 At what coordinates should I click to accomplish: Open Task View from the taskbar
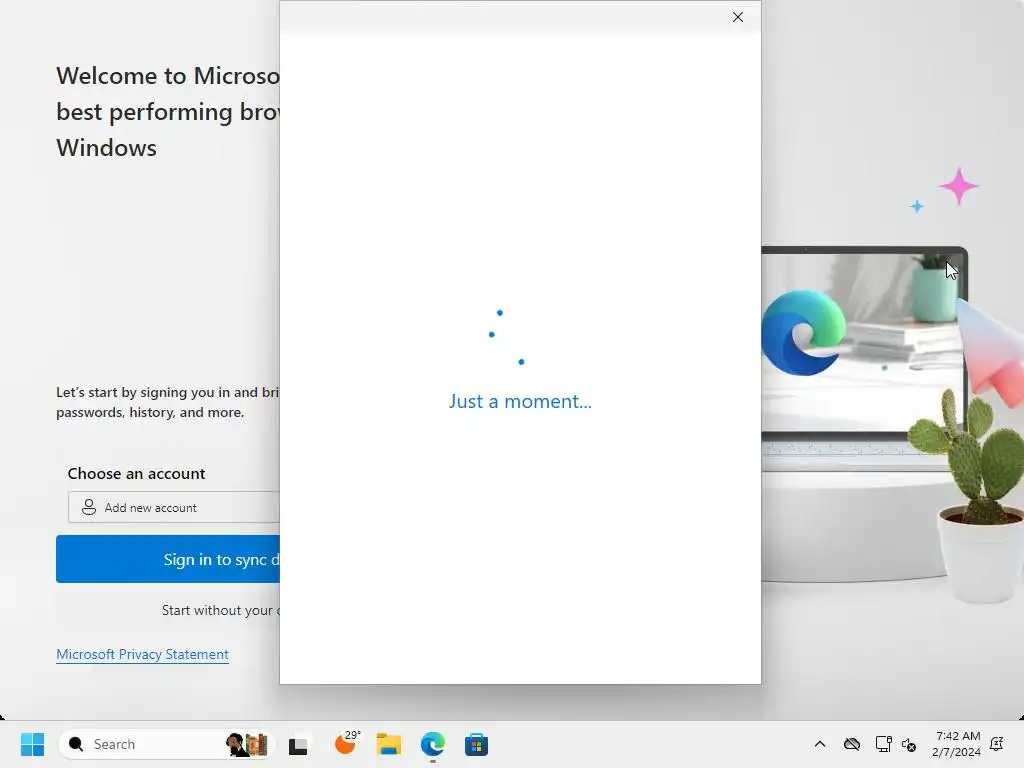tap(298, 744)
